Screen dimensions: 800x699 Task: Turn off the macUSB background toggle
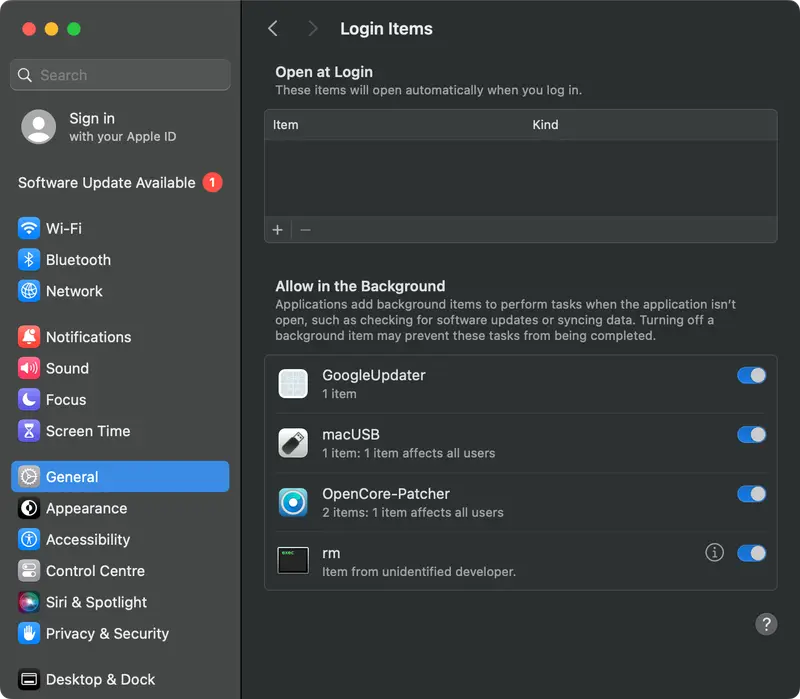click(751, 434)
